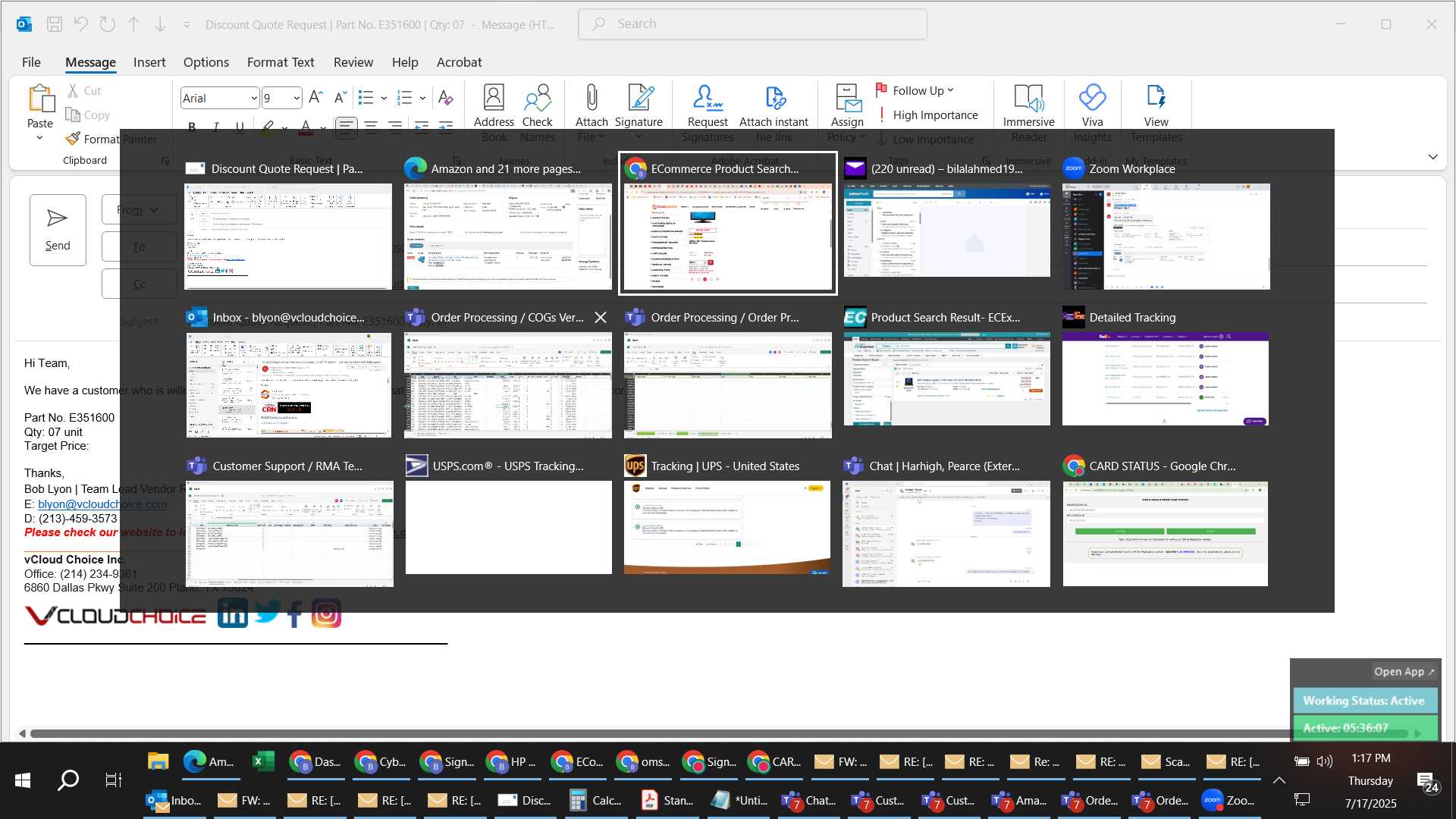Show hidden icons in system tray
This screenshot has height=819, width=1456.
tap(1279, 780)
